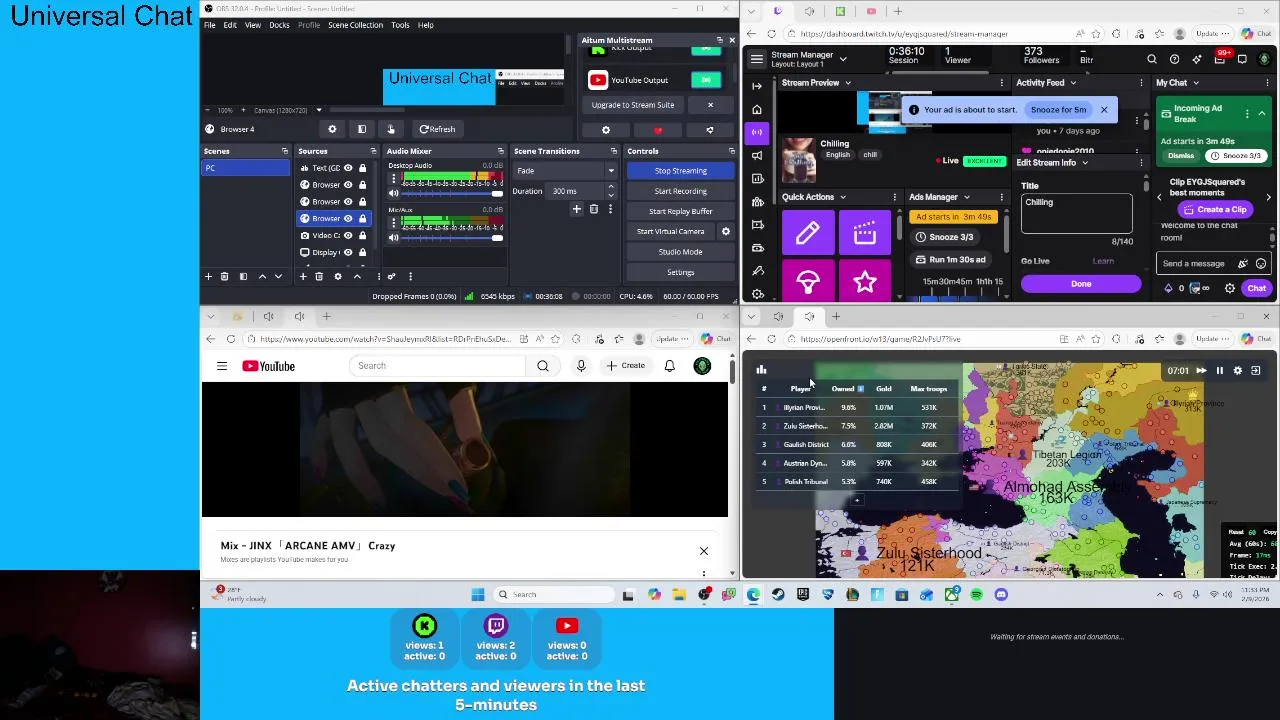
Task: Snooze for 5m on ad notice
Action: [1058, 110]
